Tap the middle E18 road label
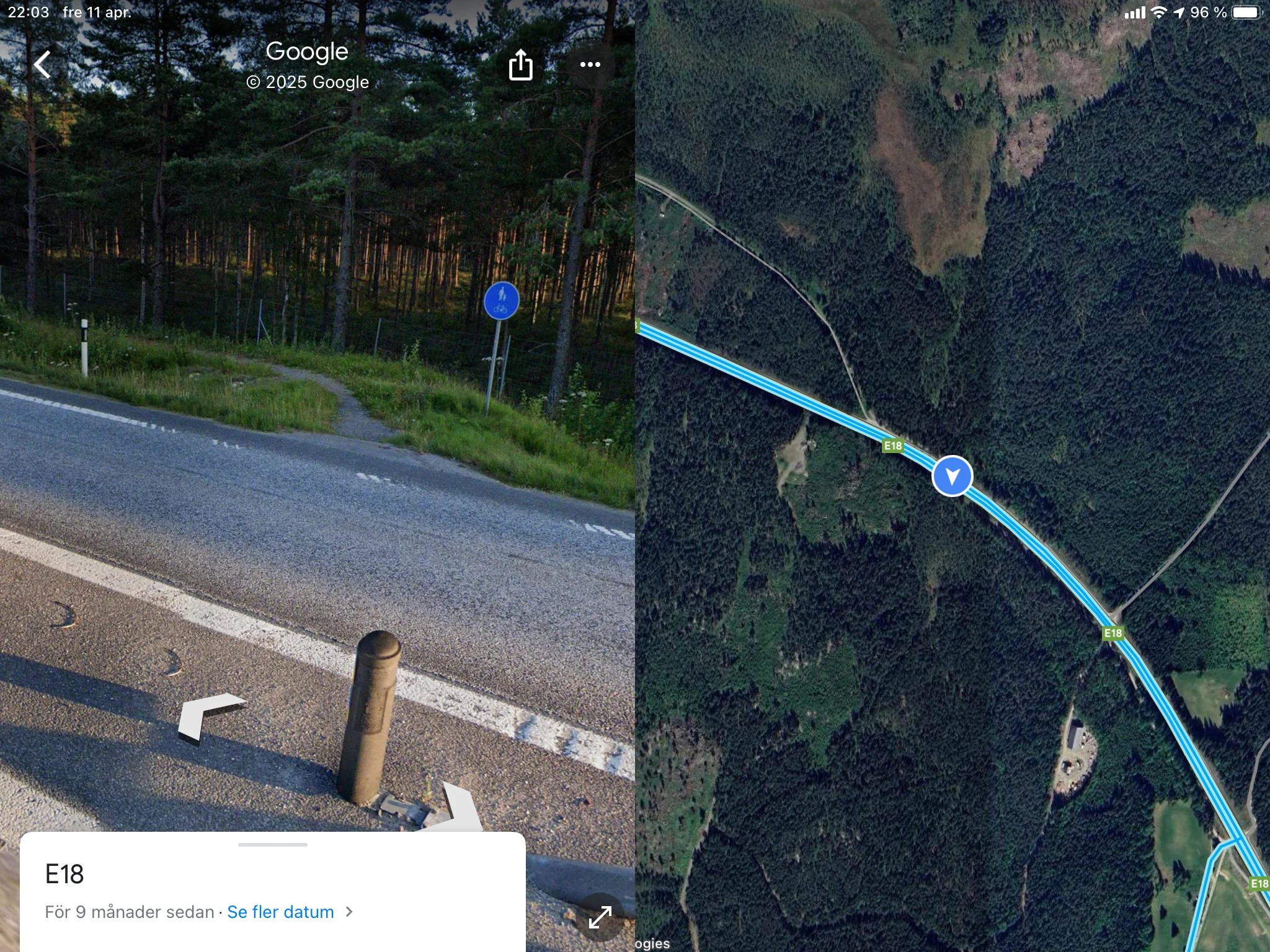 pos(1113,633)
